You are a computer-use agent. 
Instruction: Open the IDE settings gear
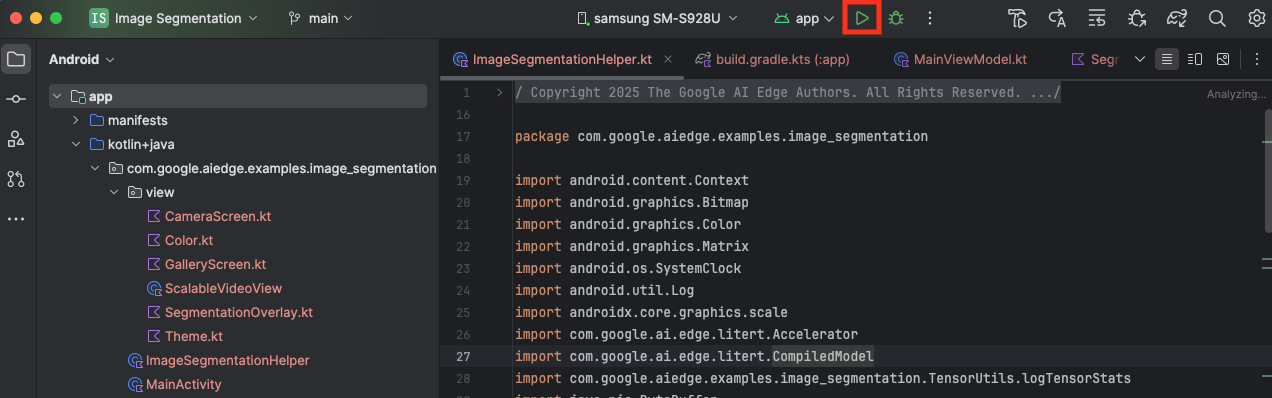point(1256,18)
